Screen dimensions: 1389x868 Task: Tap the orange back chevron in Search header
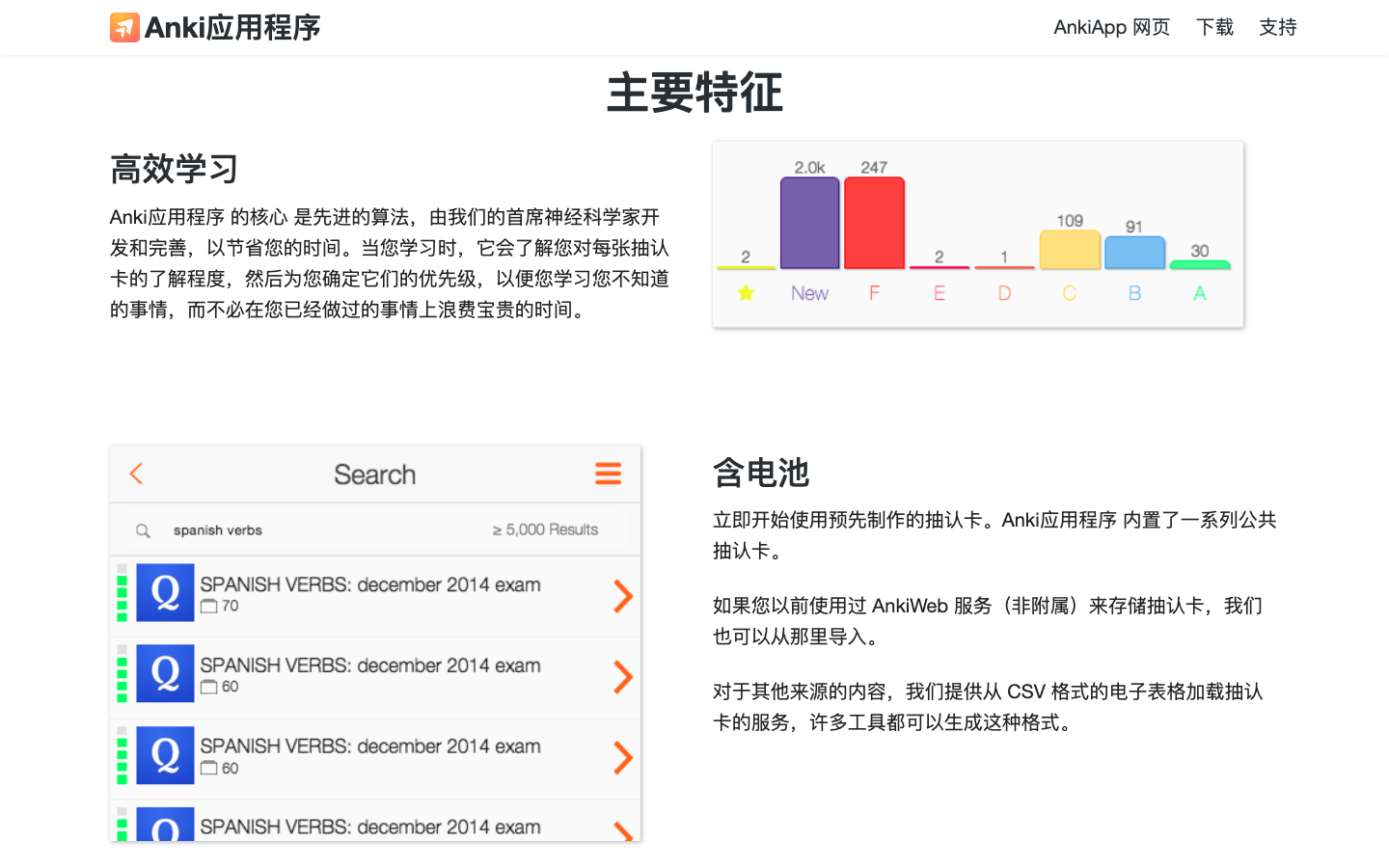[x=136, y=474]
